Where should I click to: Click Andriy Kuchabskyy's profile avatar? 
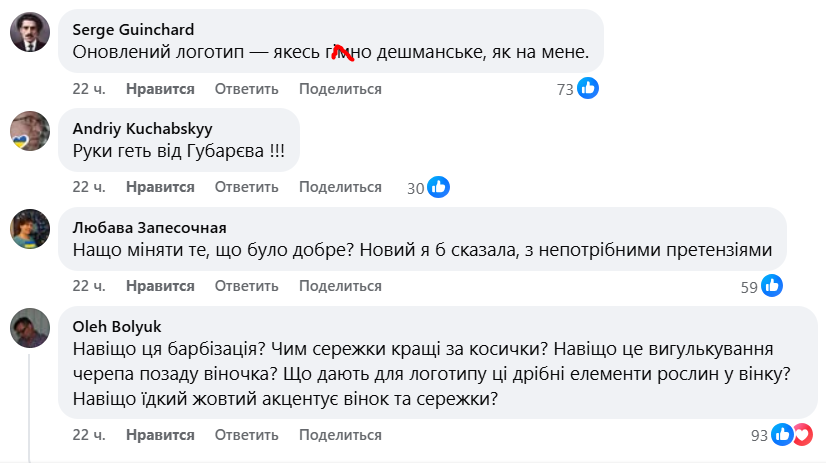coord(30,131)
